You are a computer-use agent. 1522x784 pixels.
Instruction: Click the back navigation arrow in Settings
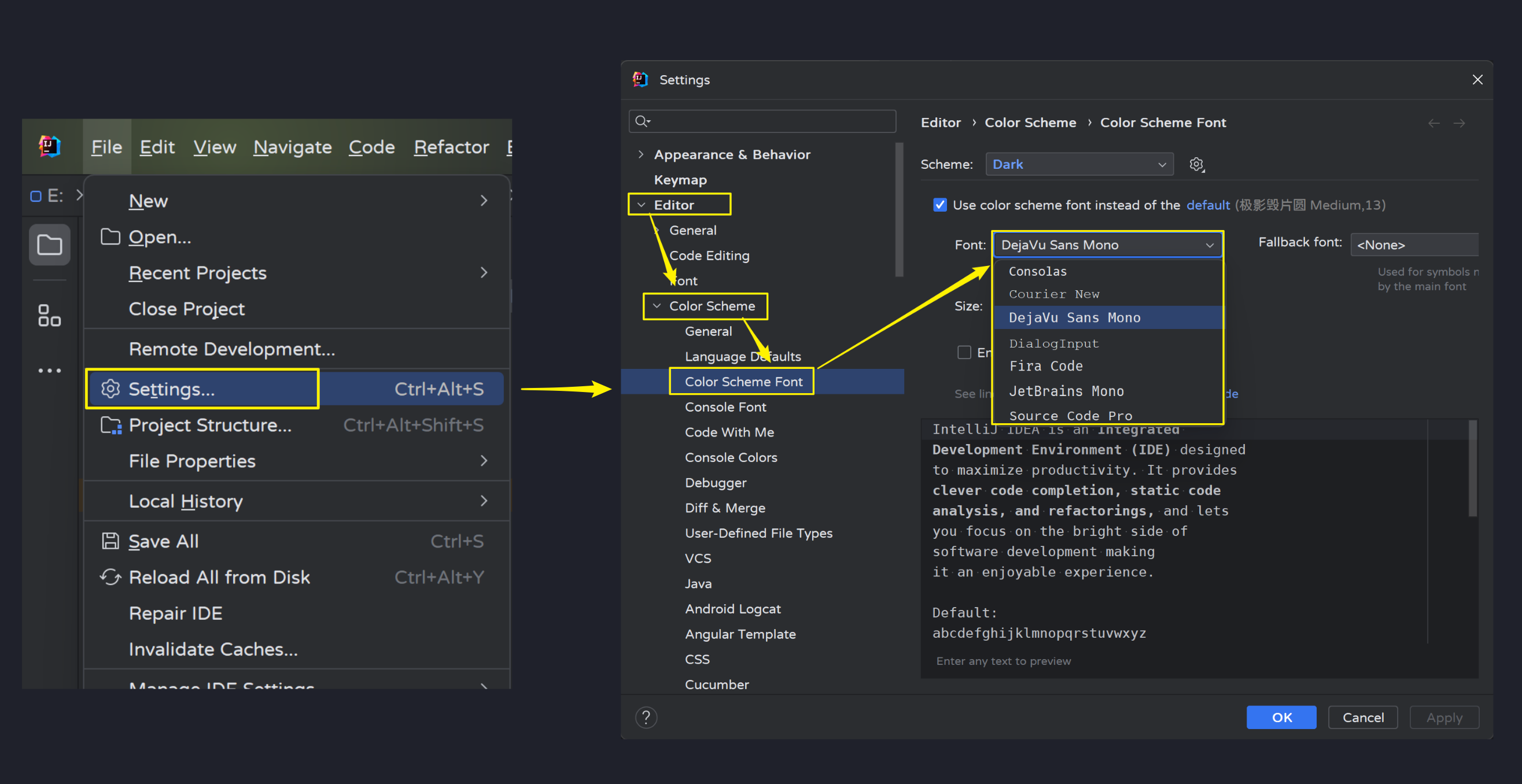pos(1433,123)
